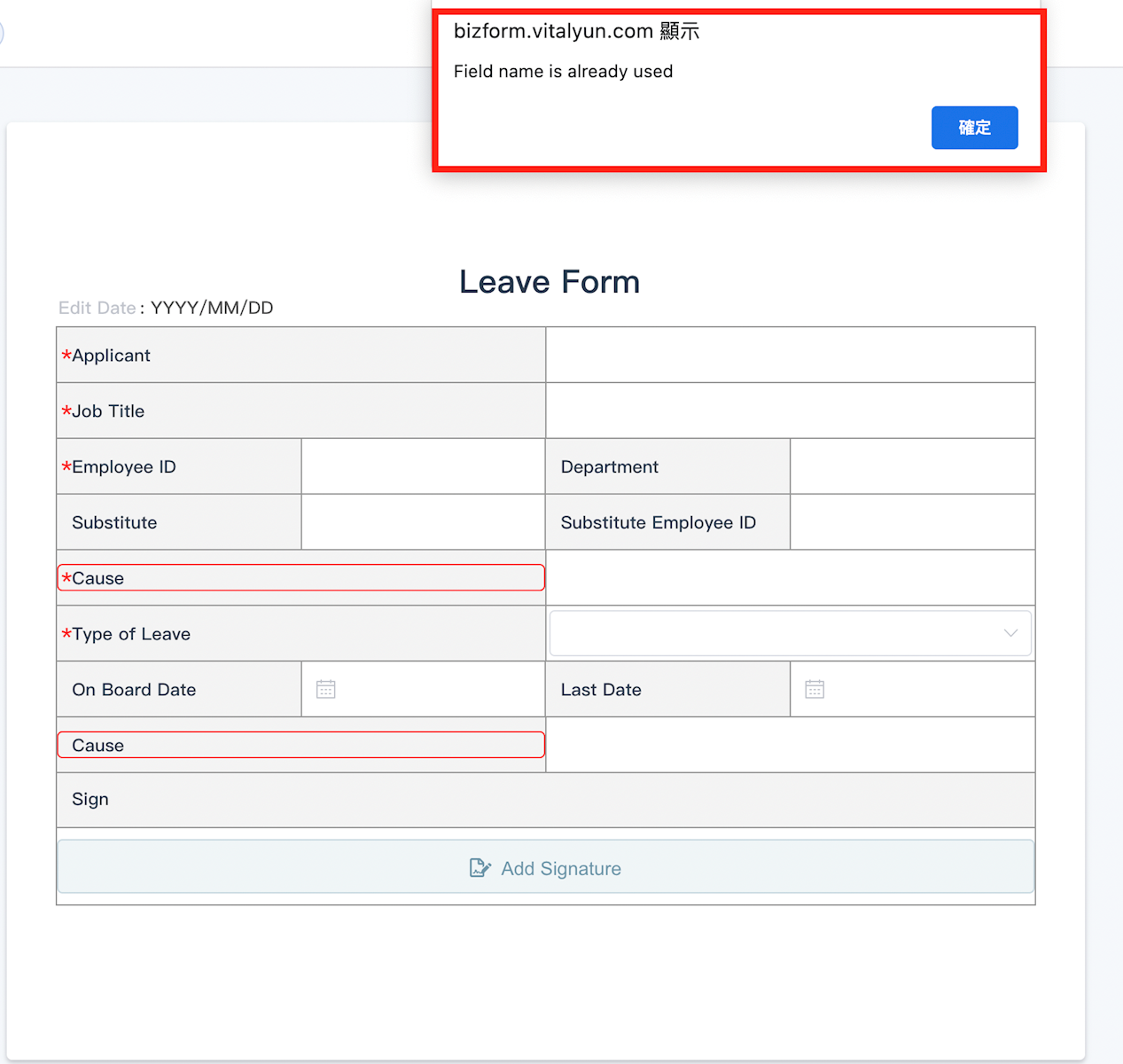Select the second duplicate Cause label
1123x1064 pixels.
coord(301,745)
